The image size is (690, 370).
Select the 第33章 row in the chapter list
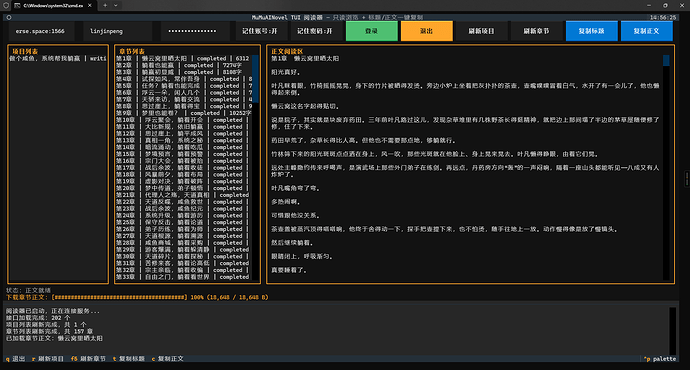point(184,277)
